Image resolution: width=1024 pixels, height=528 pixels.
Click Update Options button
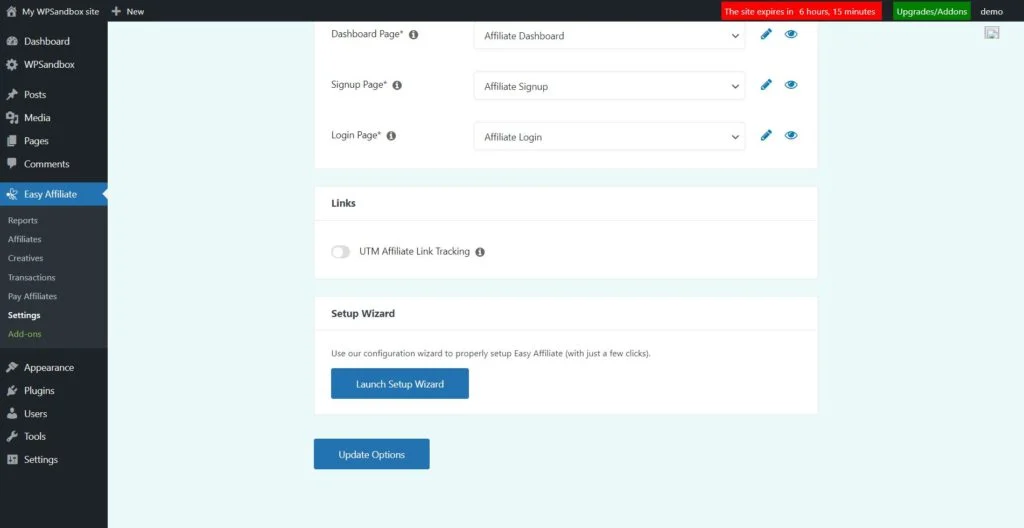click(372, 454)
